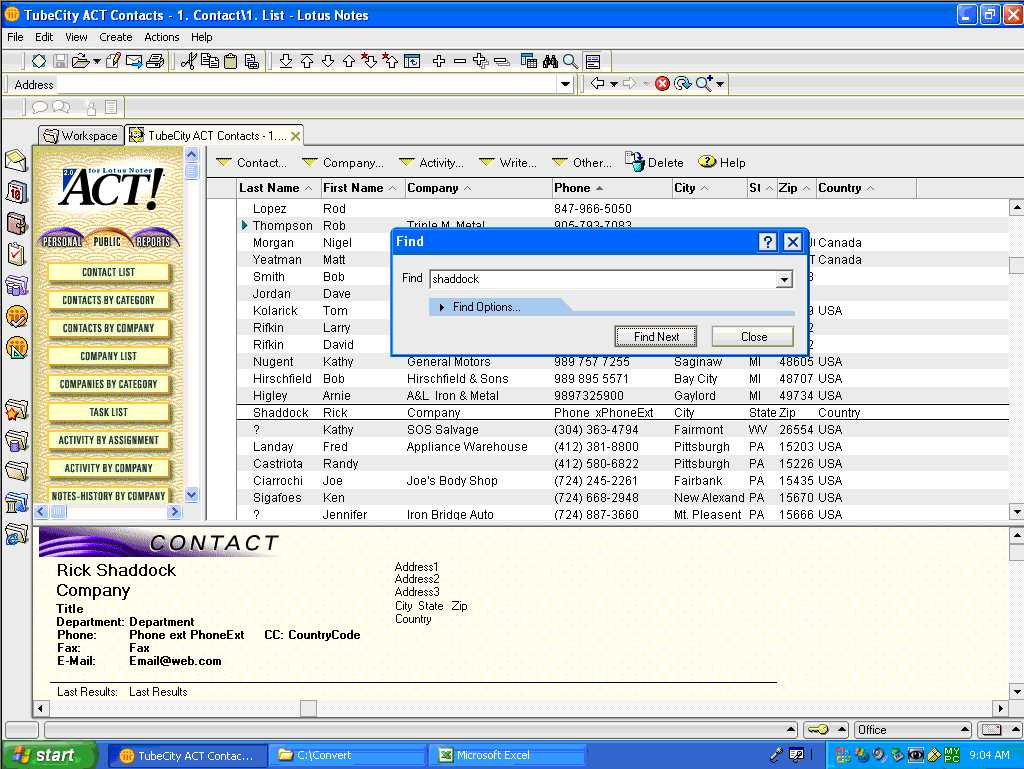Click the TASK LIST navigation button
1024x769 pixels.
108,413
